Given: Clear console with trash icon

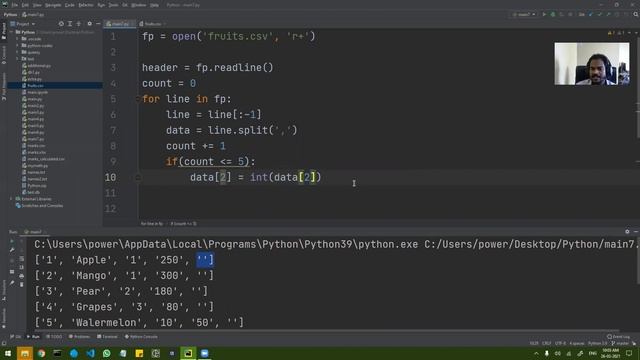Looking at the screenshot, I should click(22, 284).
